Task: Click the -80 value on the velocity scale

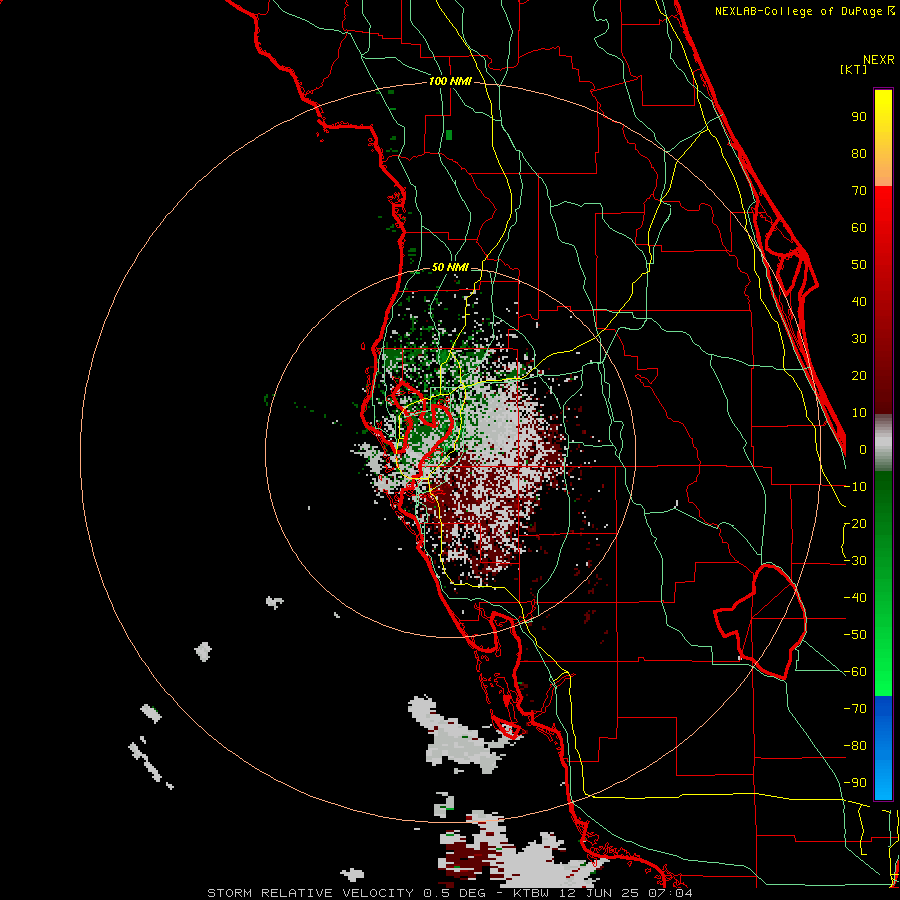Action: pyautogui.click(x=855, y=746)
